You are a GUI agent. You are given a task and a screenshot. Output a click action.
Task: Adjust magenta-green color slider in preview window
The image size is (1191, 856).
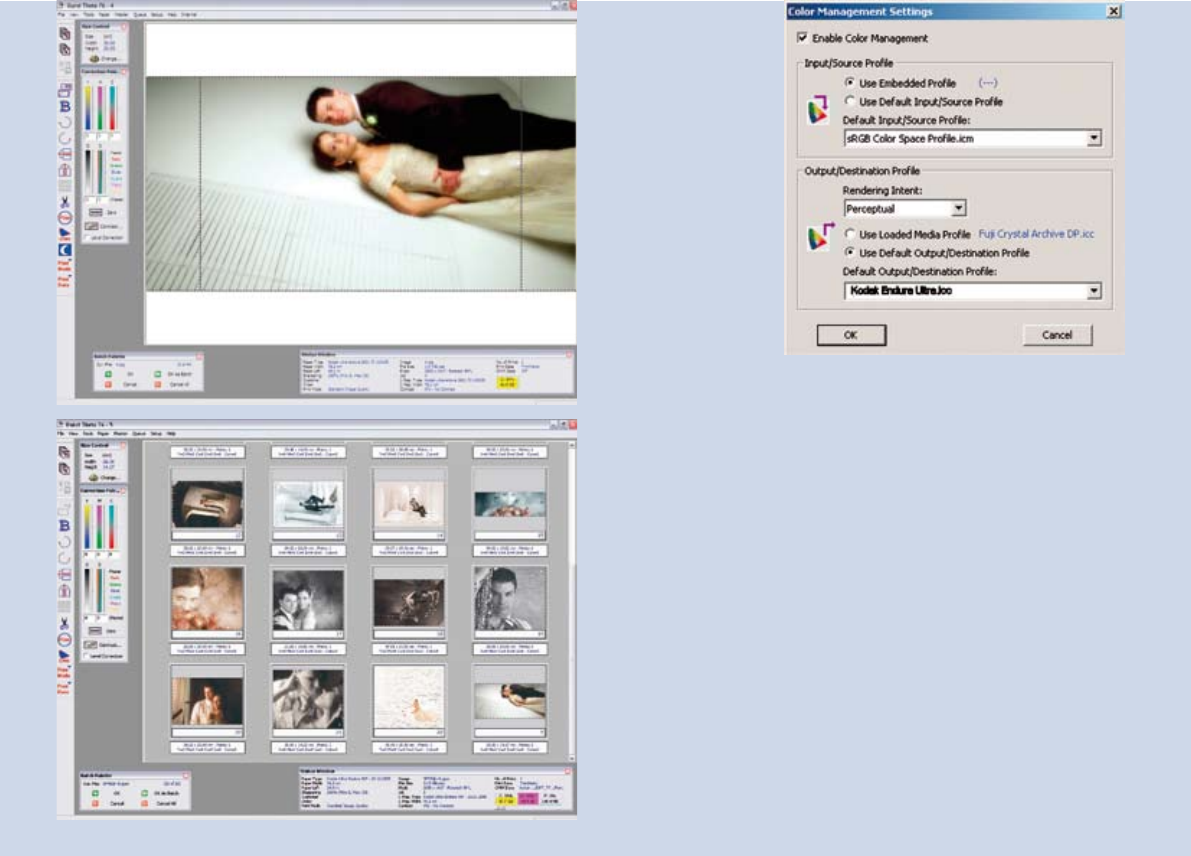coord(100,107)
